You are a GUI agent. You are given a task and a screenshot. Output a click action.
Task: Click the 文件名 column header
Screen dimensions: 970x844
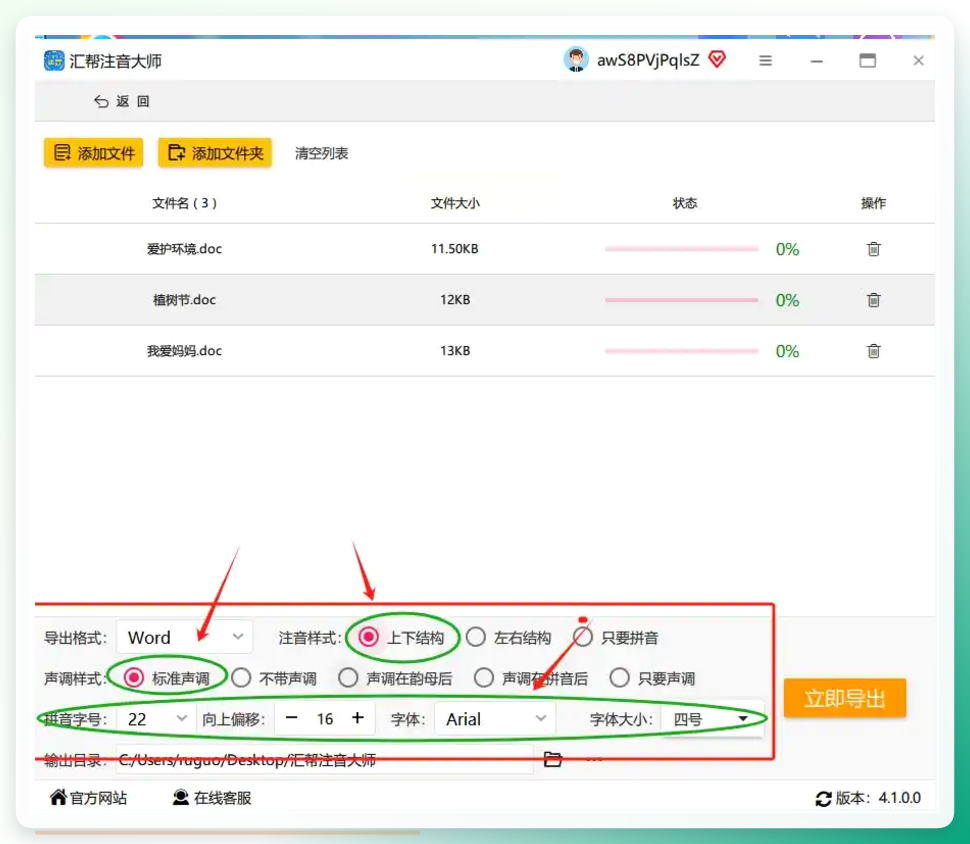184,203
